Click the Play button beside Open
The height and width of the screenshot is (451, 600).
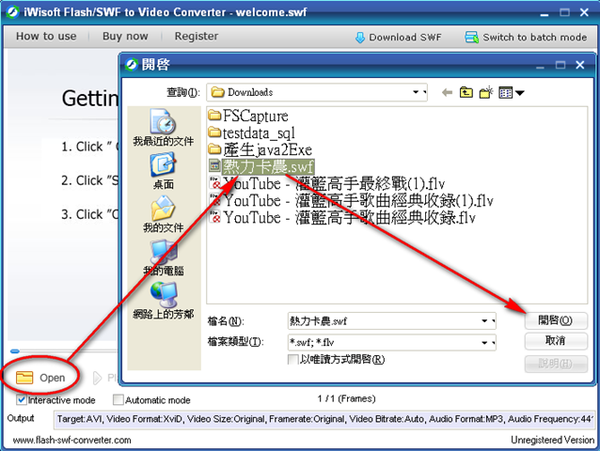coord(104,378)
